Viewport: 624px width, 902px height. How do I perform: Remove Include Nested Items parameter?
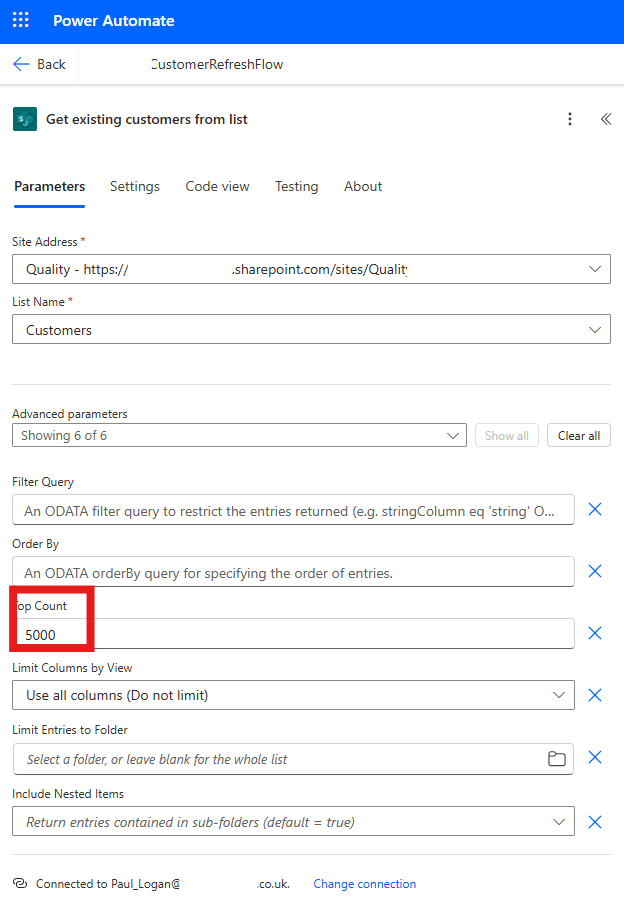point(595,822)
